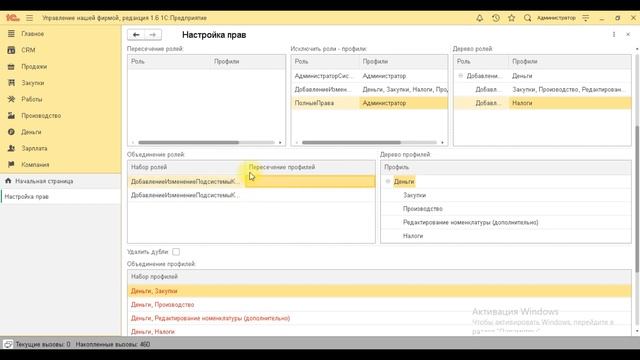
Task: Select Деньги, Производство profile set row
Action: 379,304
